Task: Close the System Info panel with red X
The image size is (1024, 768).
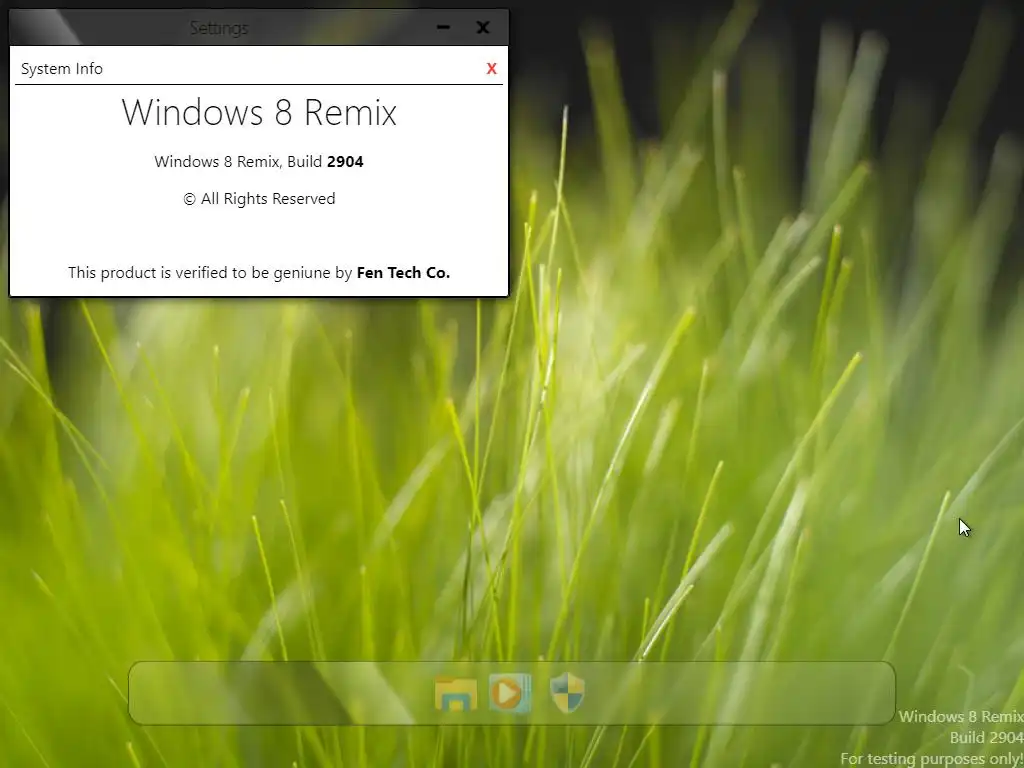Action: [492, 69]
